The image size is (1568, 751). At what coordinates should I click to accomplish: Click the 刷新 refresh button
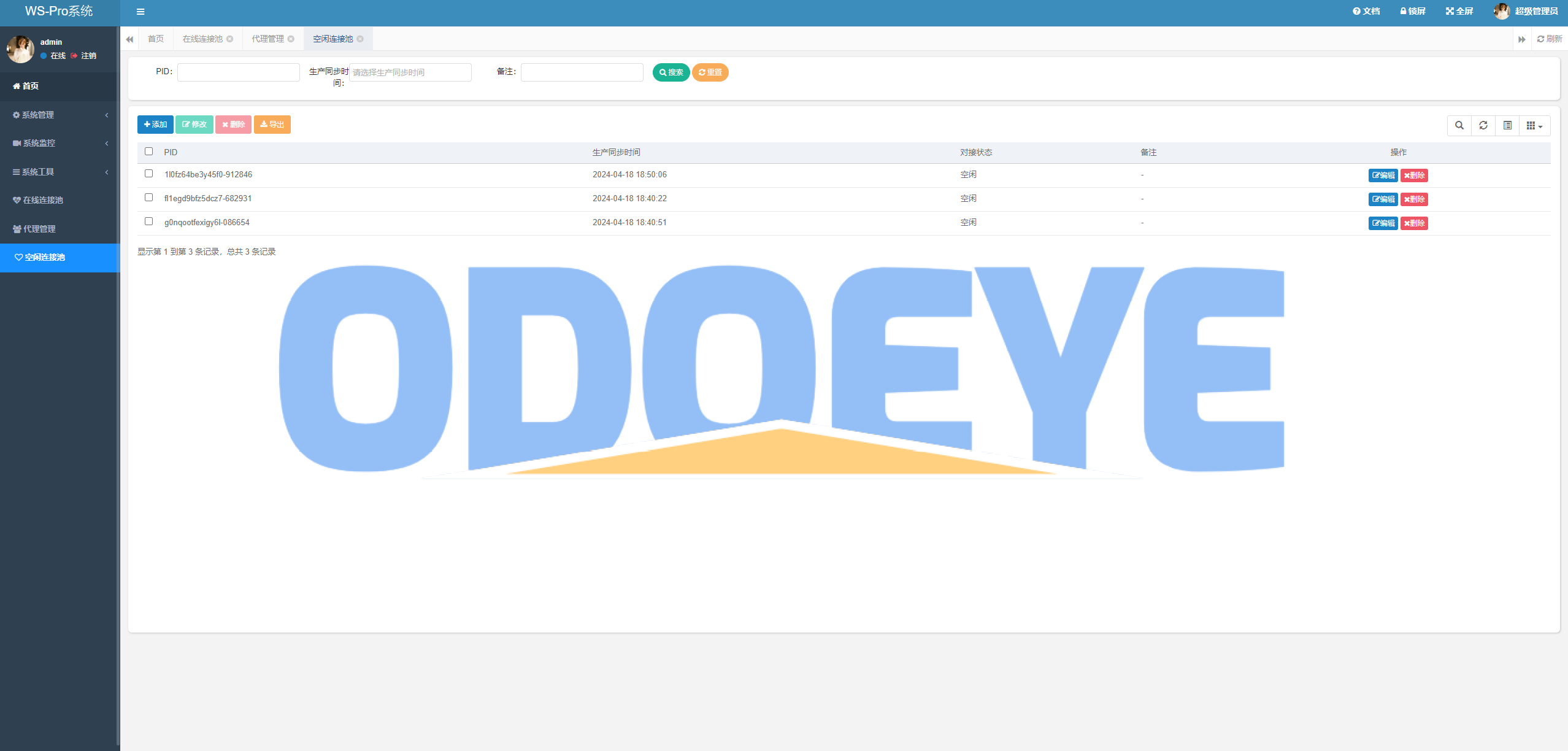[1550, 39]
